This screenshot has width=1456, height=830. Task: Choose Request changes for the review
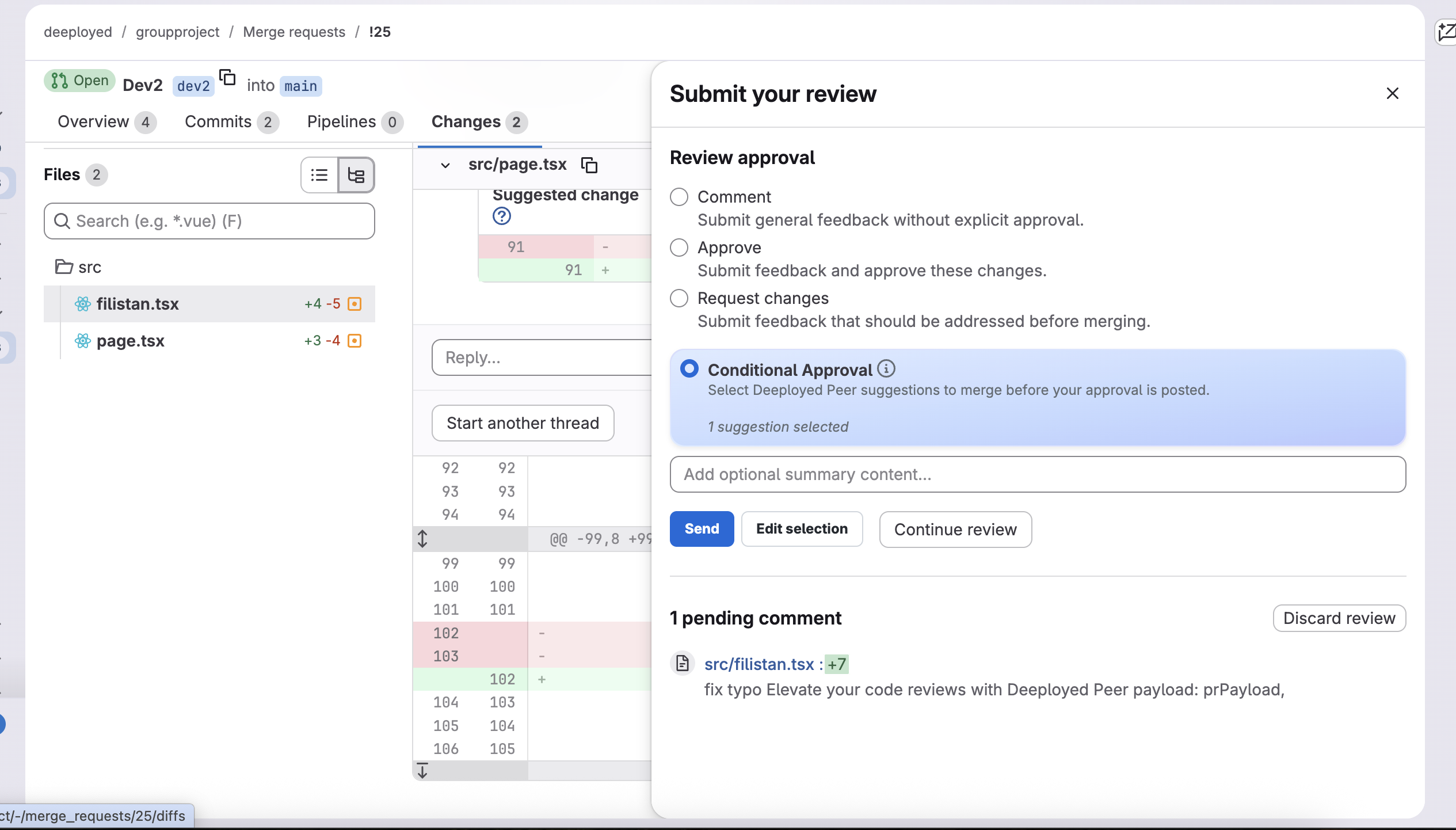point(679,298)
